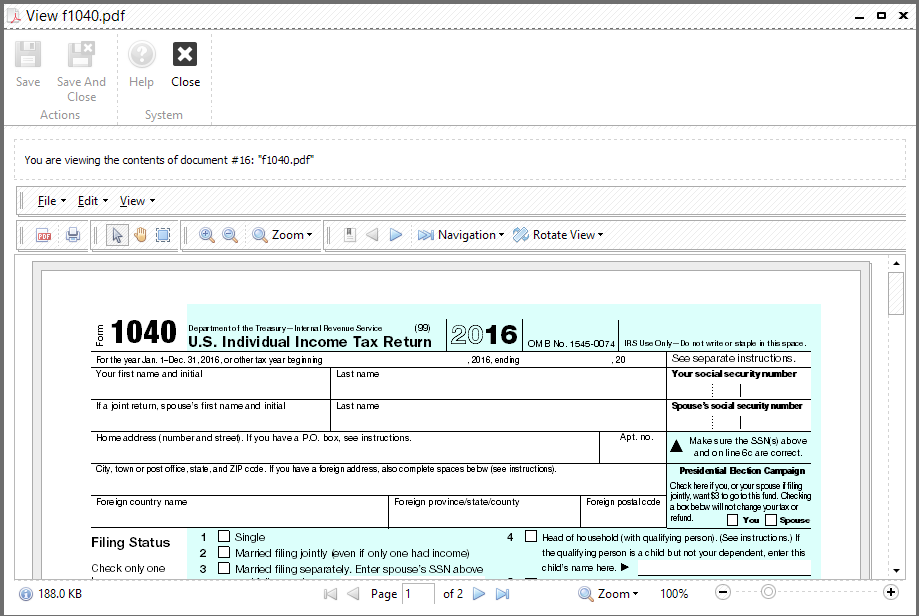This screenshot has height=616, width=919.
Task: Click the 'You are viewing the contents of document #16' message
Action: [169, 160]
